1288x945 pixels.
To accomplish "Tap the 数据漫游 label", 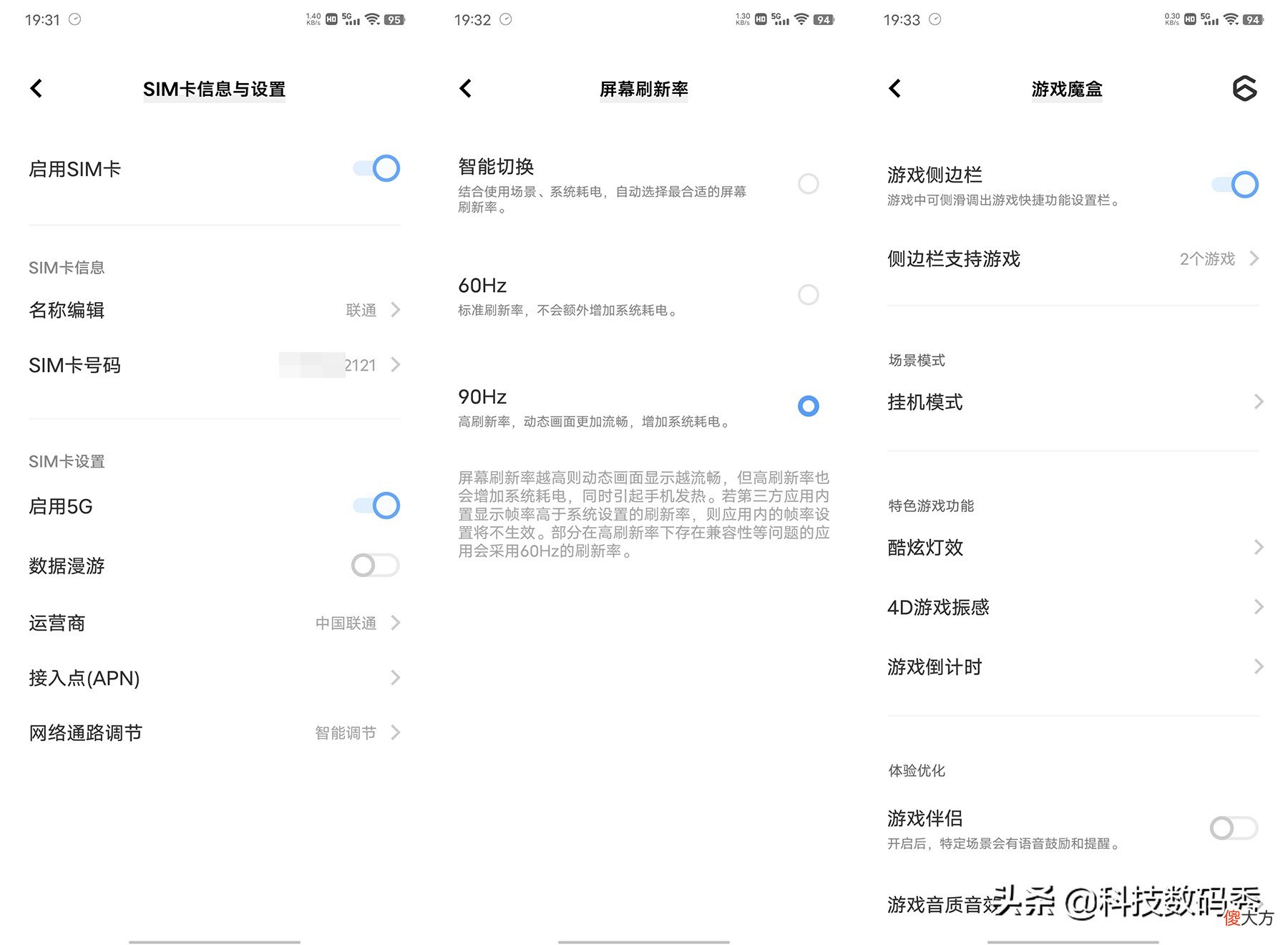I will [67, 566].
